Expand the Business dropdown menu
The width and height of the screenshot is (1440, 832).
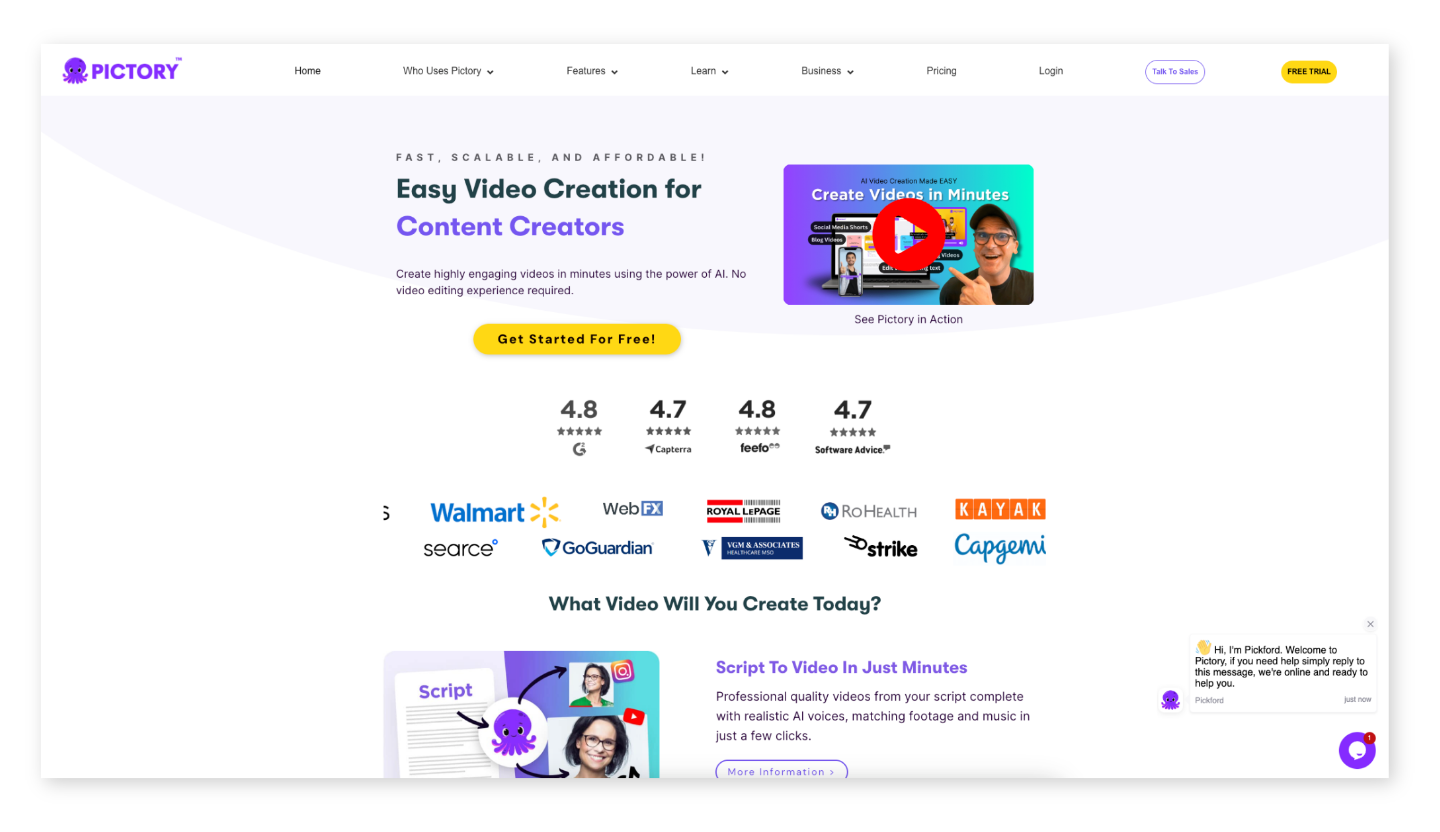(827, 71)
